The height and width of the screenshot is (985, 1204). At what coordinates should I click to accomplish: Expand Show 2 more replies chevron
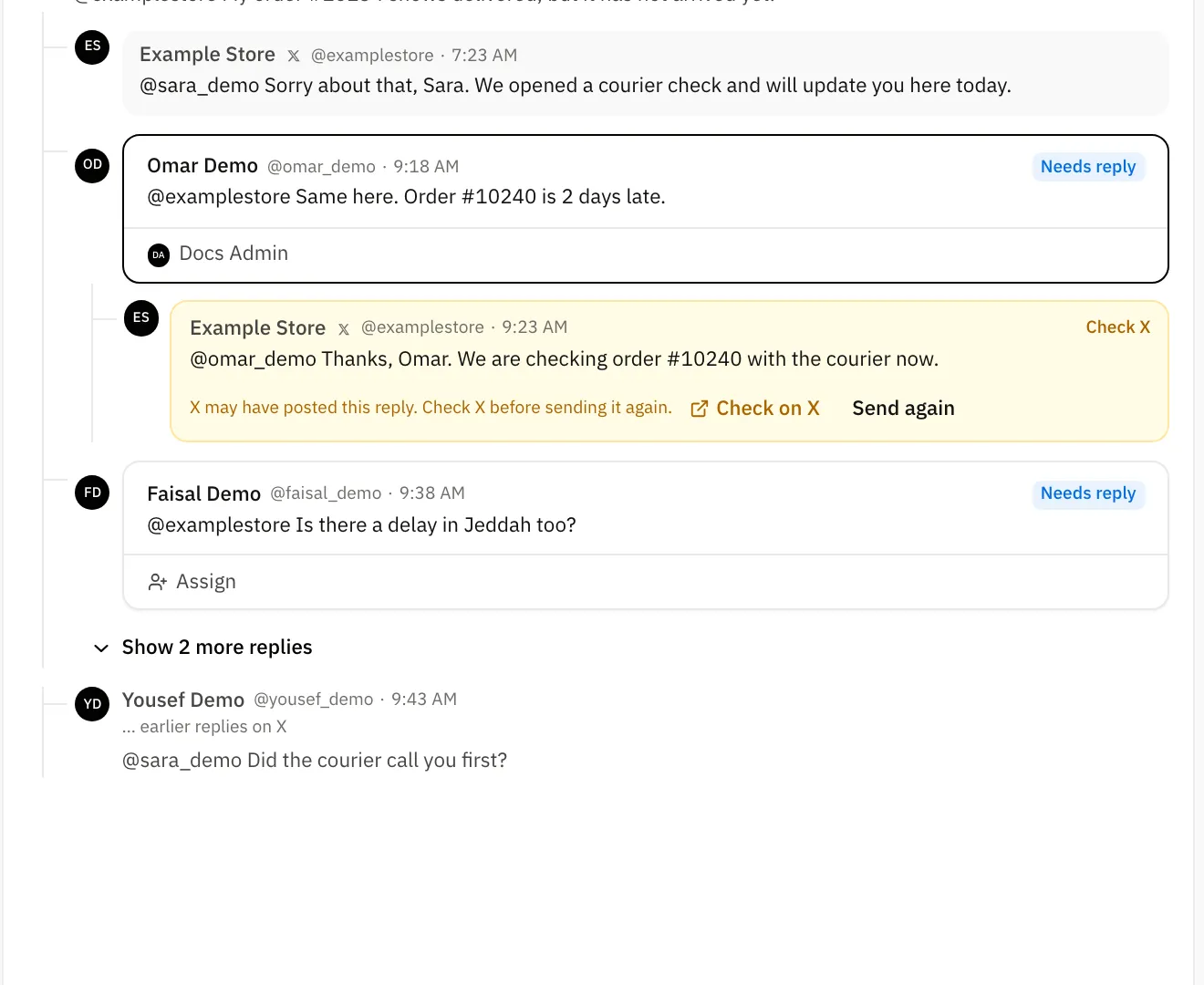pos(101,648)
